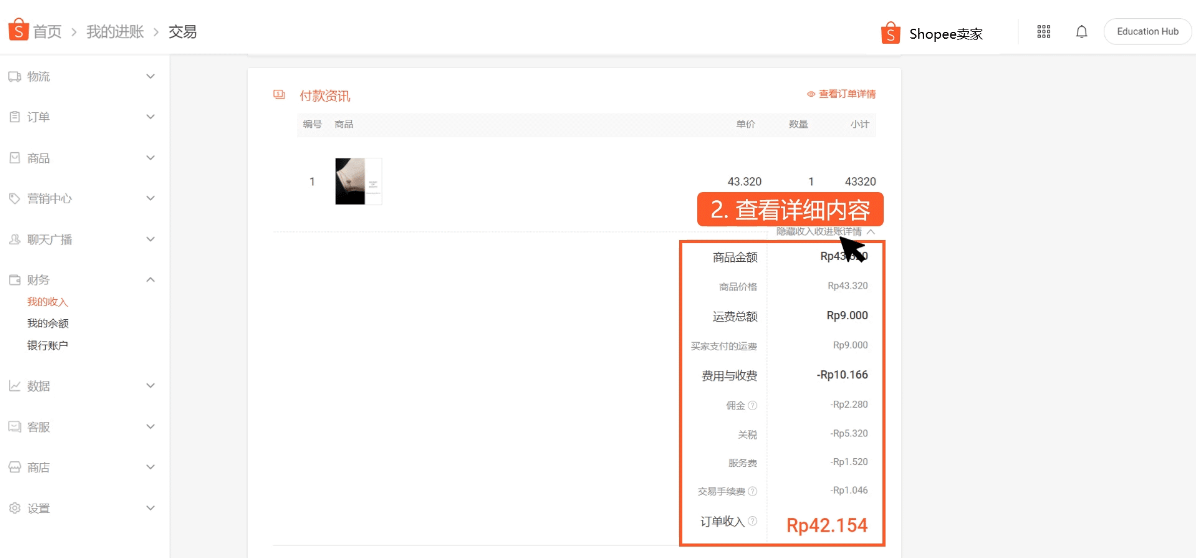Click 服务费 value -Rp1.520
The image size is (1196, 558).
click(849, 462)
